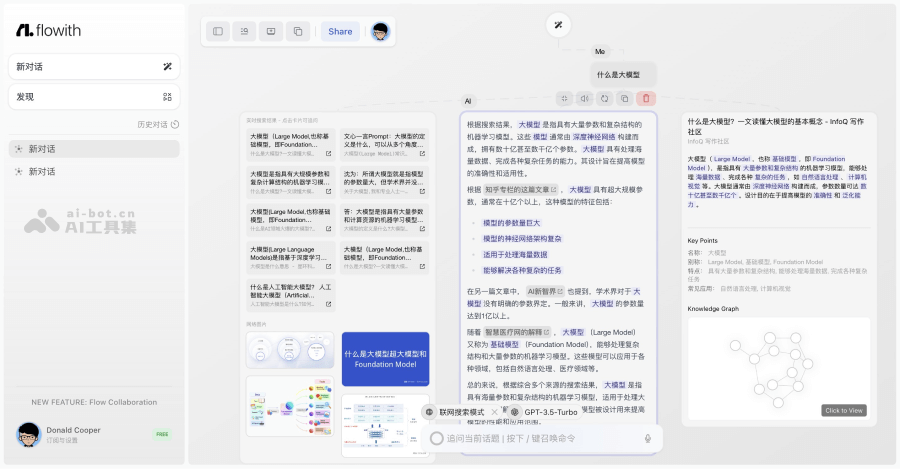Viewport: 900px width, 469px height.
Task: Click the regenerate icon on AI node
Action: point(603,98)
